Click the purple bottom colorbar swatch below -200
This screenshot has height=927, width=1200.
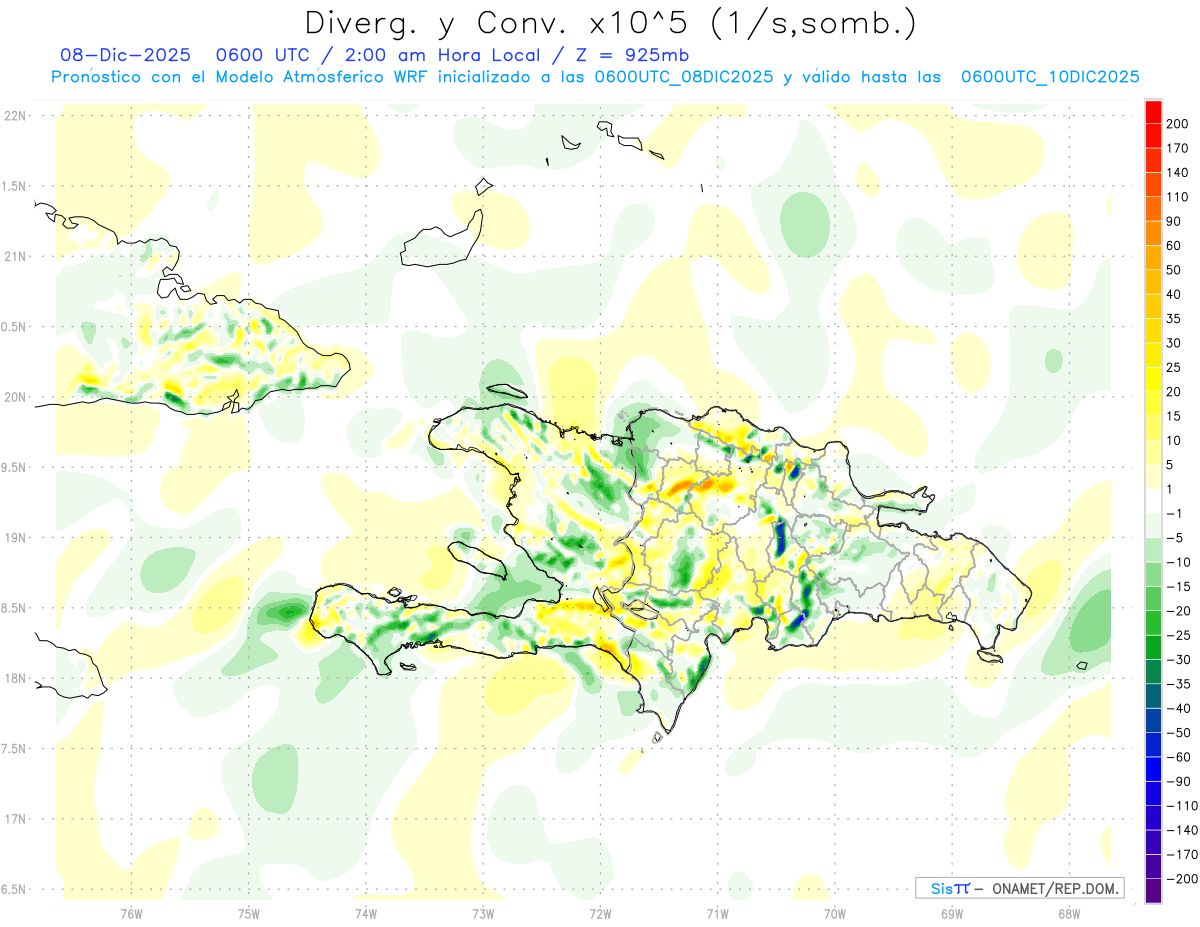pyautogui.click(x=1154, y=892)
